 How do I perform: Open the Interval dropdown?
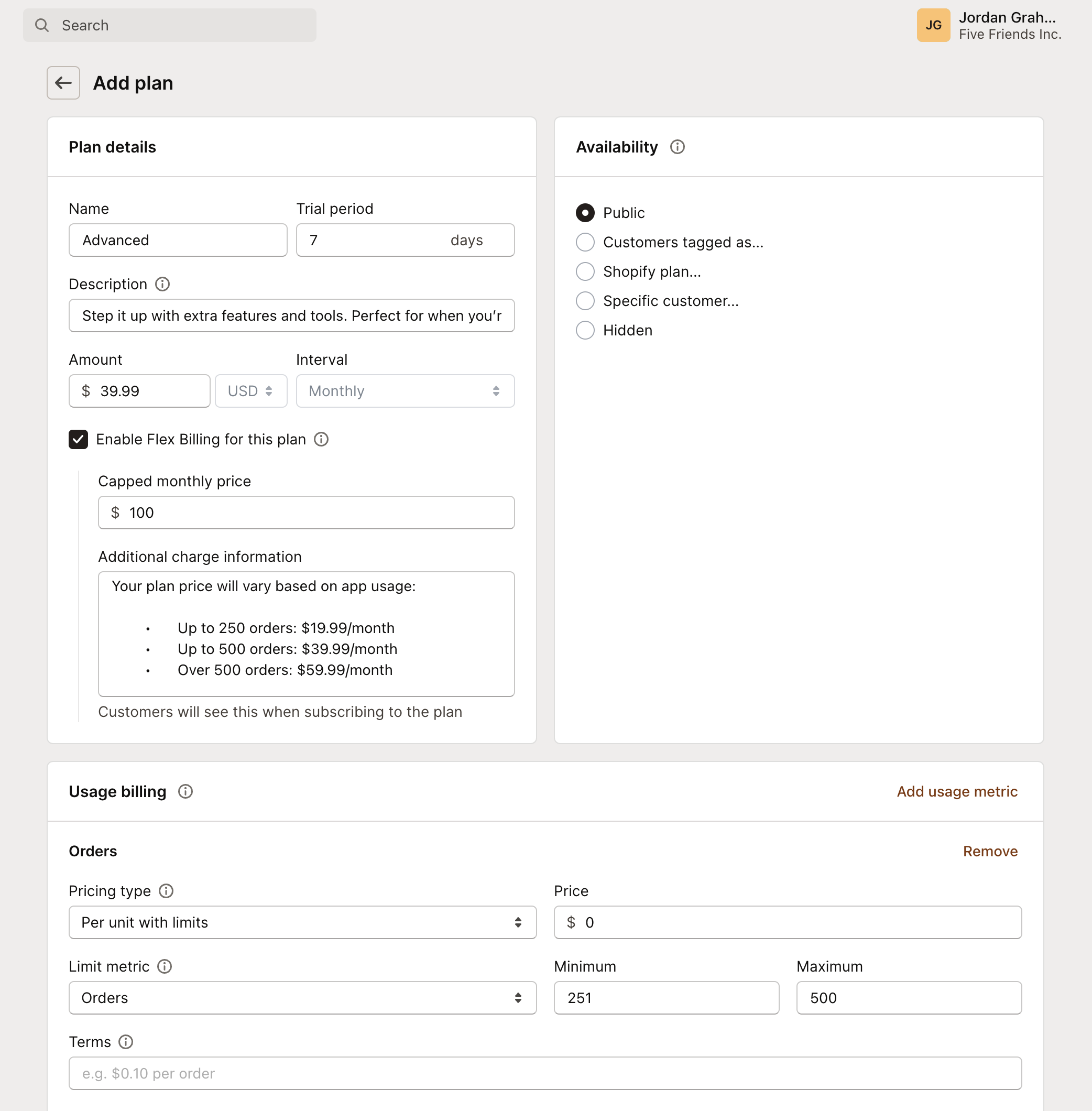point(405,390)
